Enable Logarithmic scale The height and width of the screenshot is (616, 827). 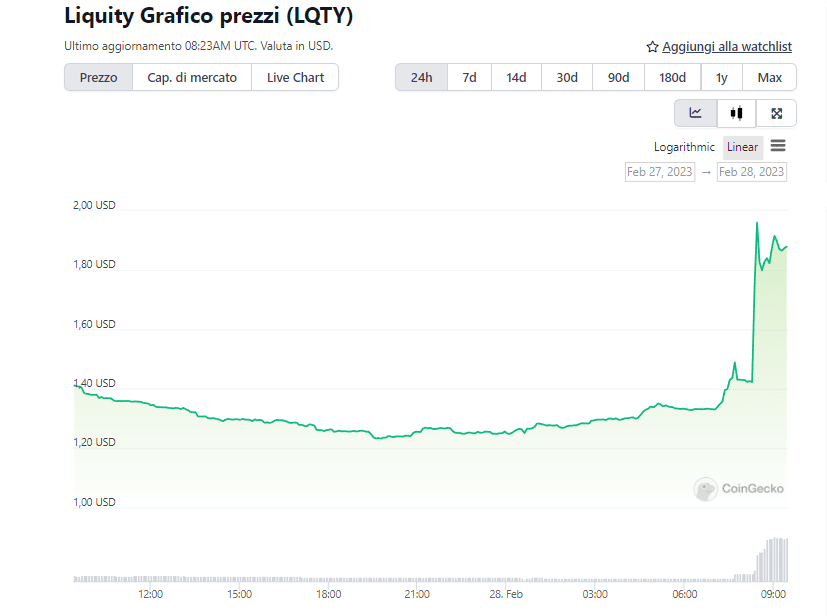(x=684, y=147)
